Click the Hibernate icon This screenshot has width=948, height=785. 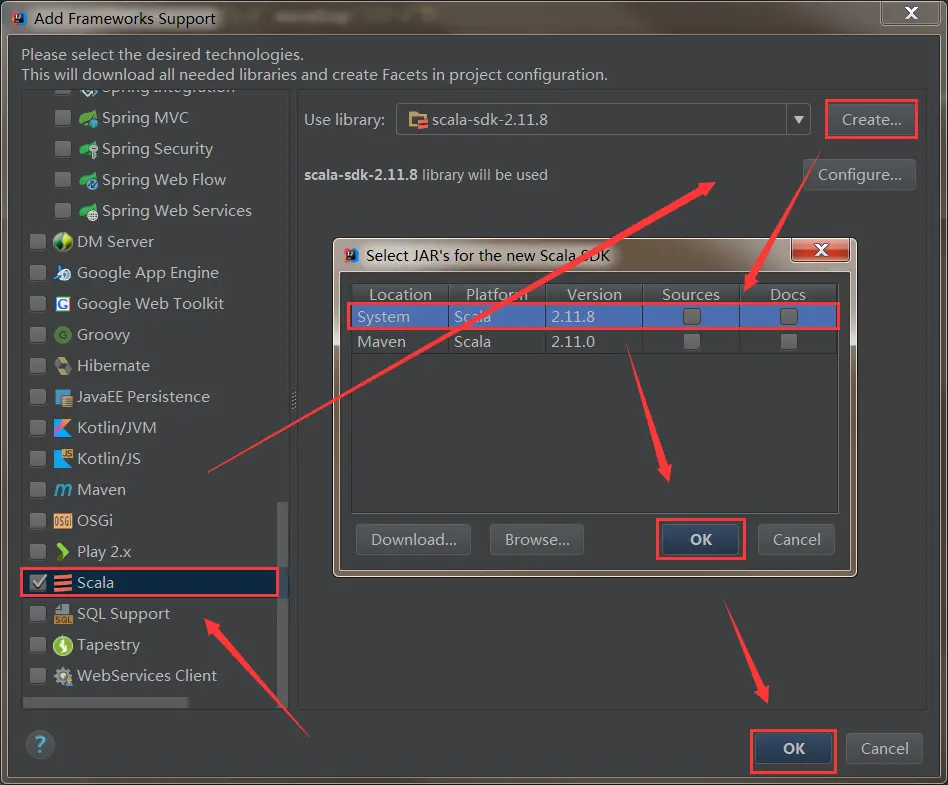pos(63,366)
